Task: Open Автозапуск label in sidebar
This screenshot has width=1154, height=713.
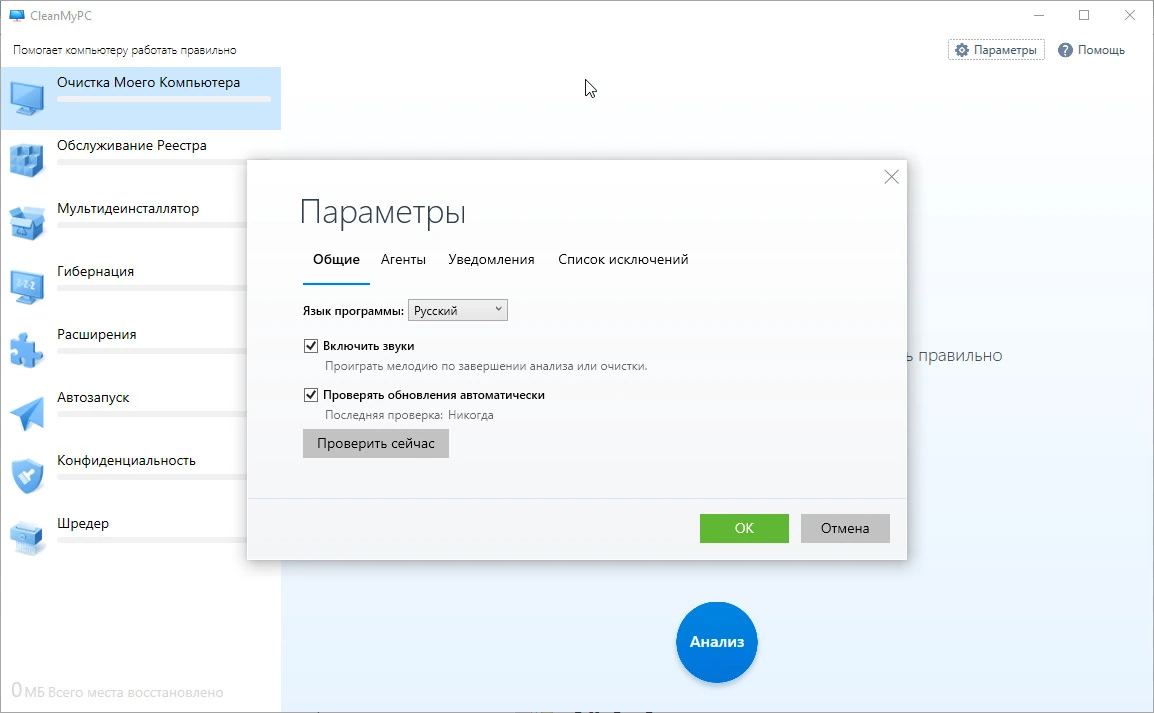Action: point(93,397)
